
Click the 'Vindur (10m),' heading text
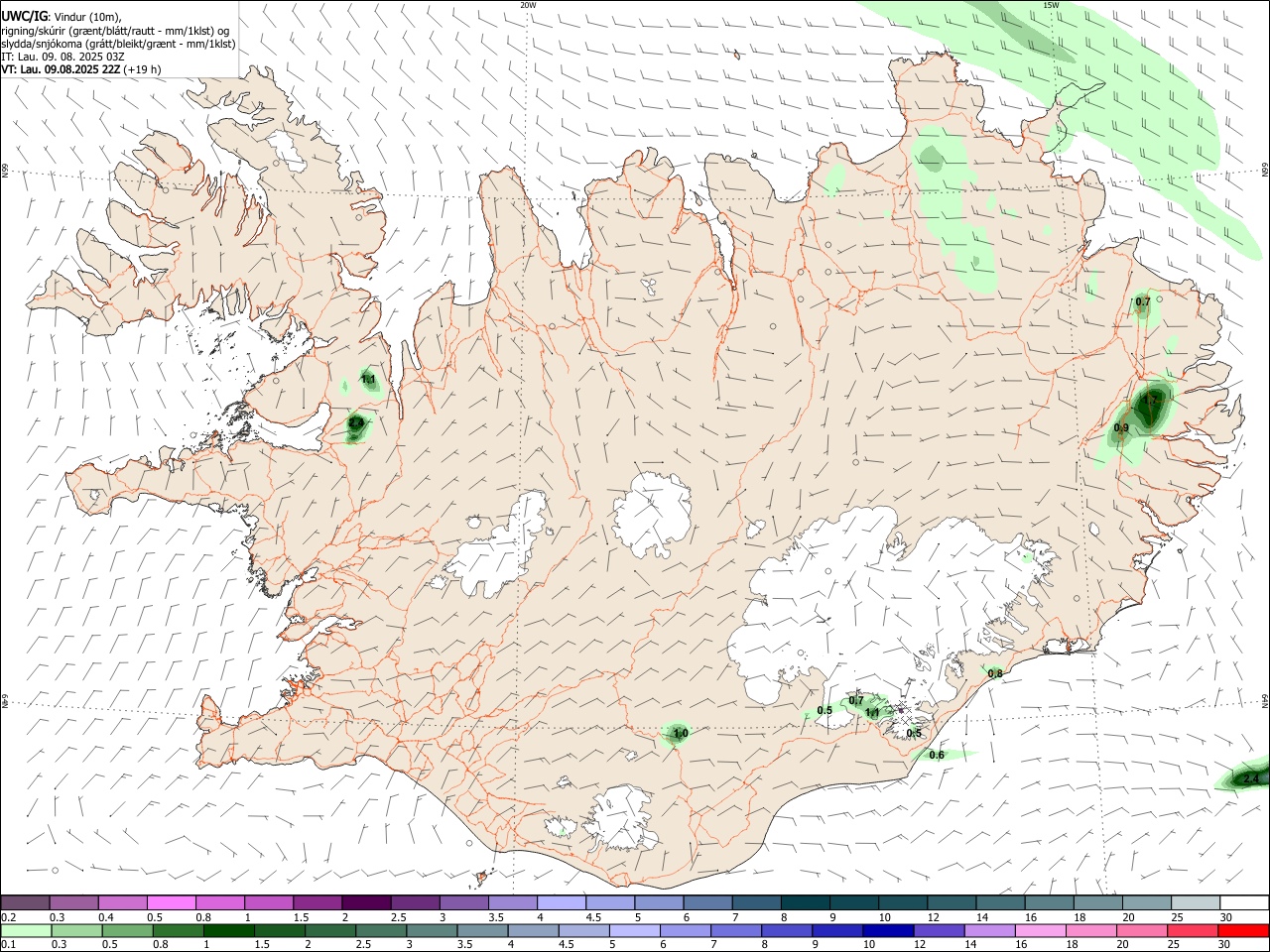pyautogui.click(x=87, y=17)
